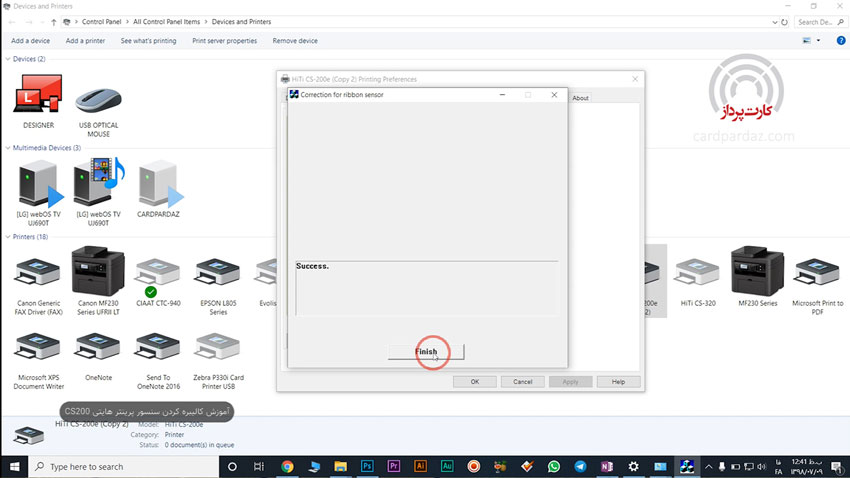Image resolution: width=850 pixels, height=478 pixels.
Task: Select the CARDPARDAZ multimedia device
Action: point(158,190)
